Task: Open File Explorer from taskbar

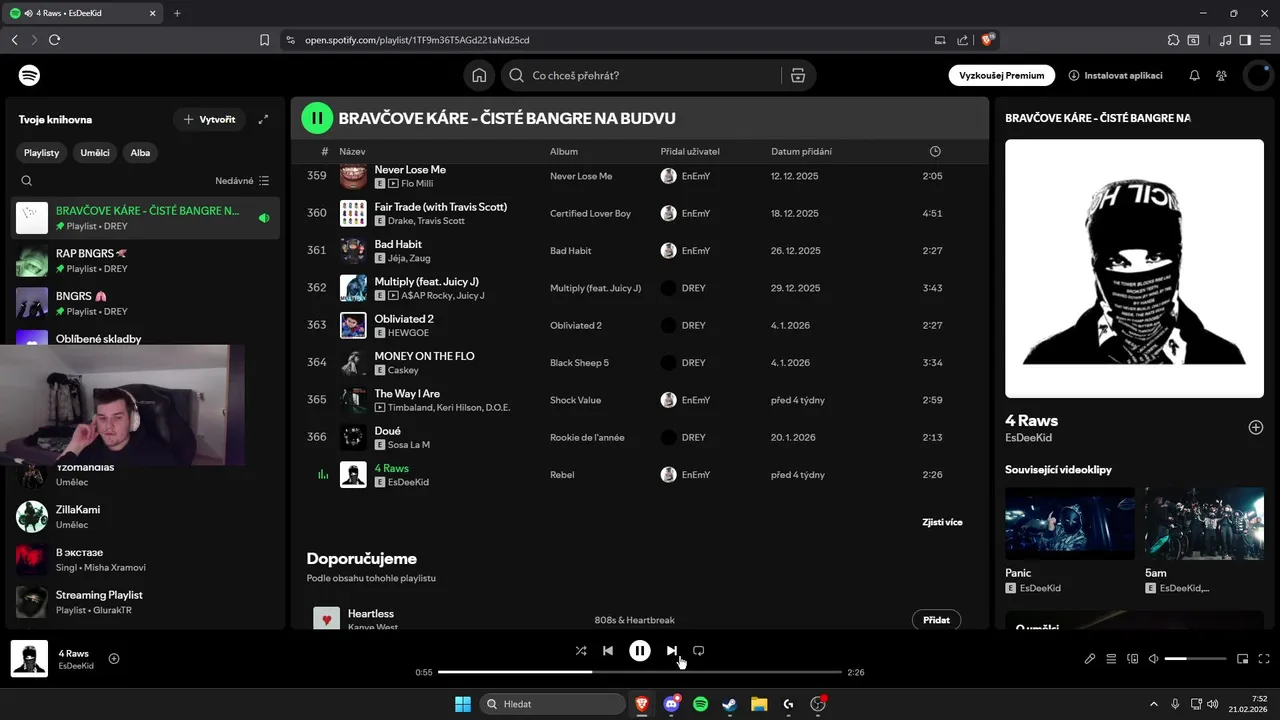Action: point(759,704)
